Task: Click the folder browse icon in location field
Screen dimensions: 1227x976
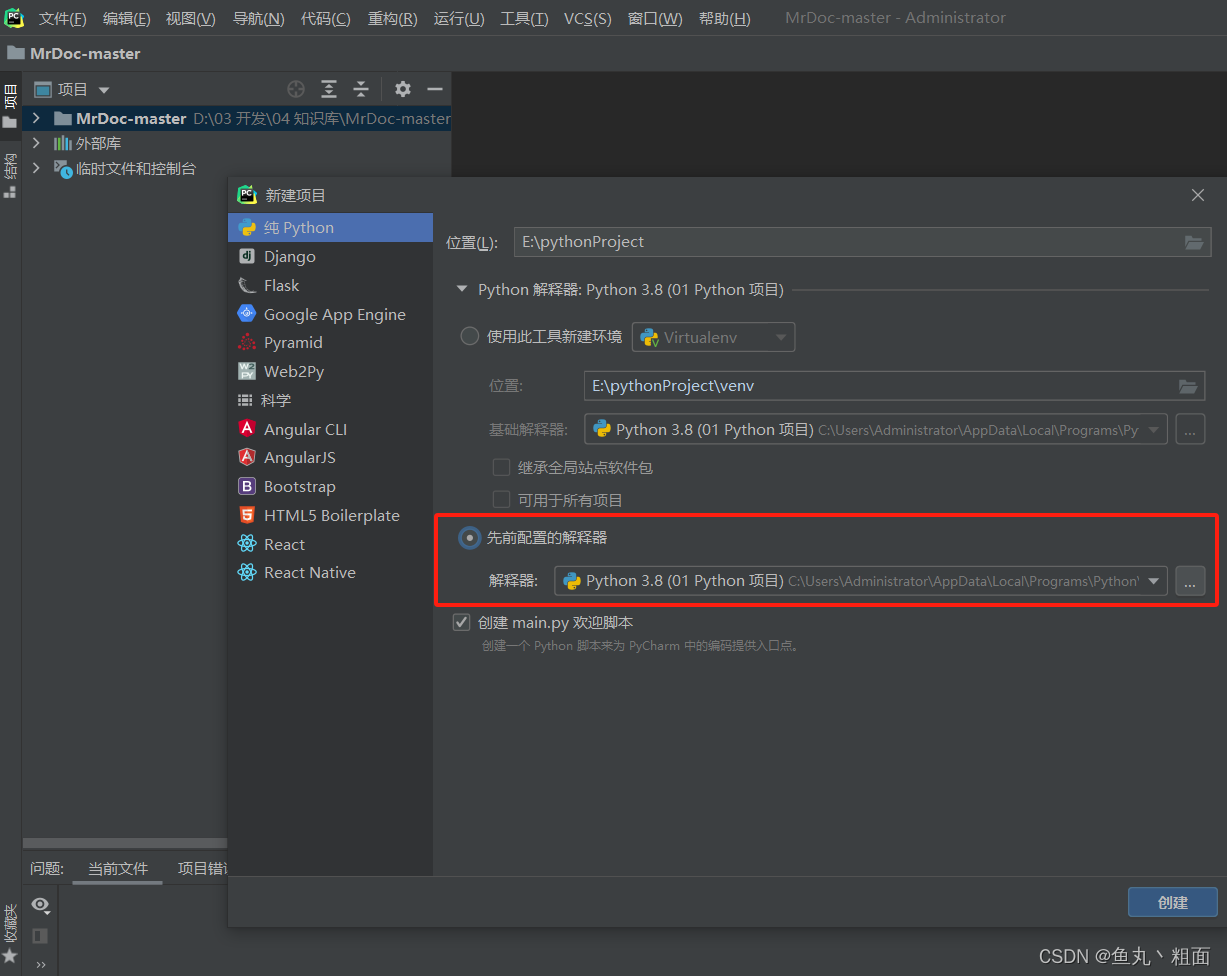Action: [1193, 242]
